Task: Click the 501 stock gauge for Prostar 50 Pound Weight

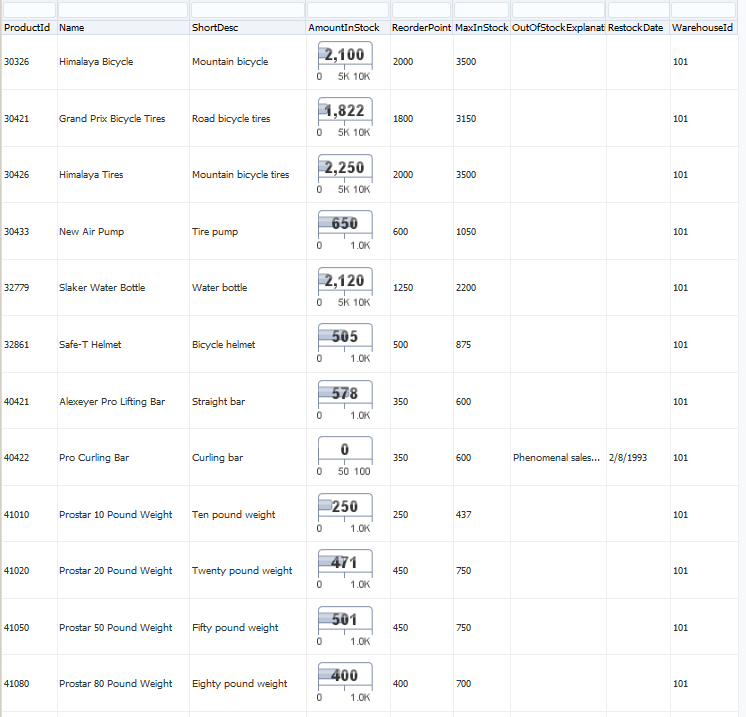Action: [x=345, y=627]
